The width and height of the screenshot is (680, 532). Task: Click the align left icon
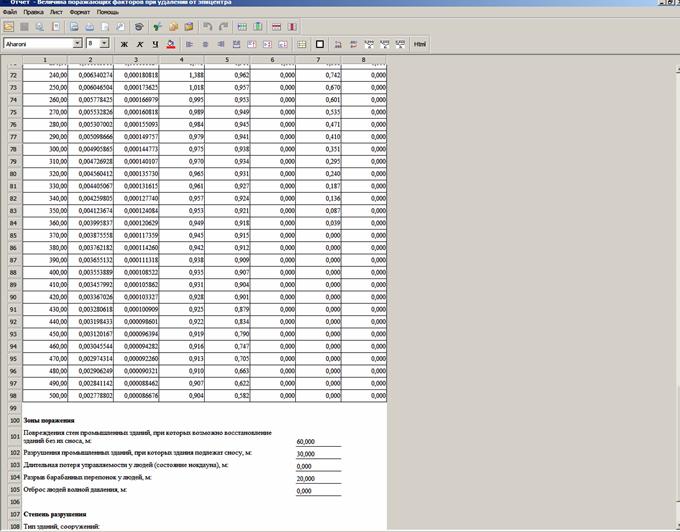(190, 44)
